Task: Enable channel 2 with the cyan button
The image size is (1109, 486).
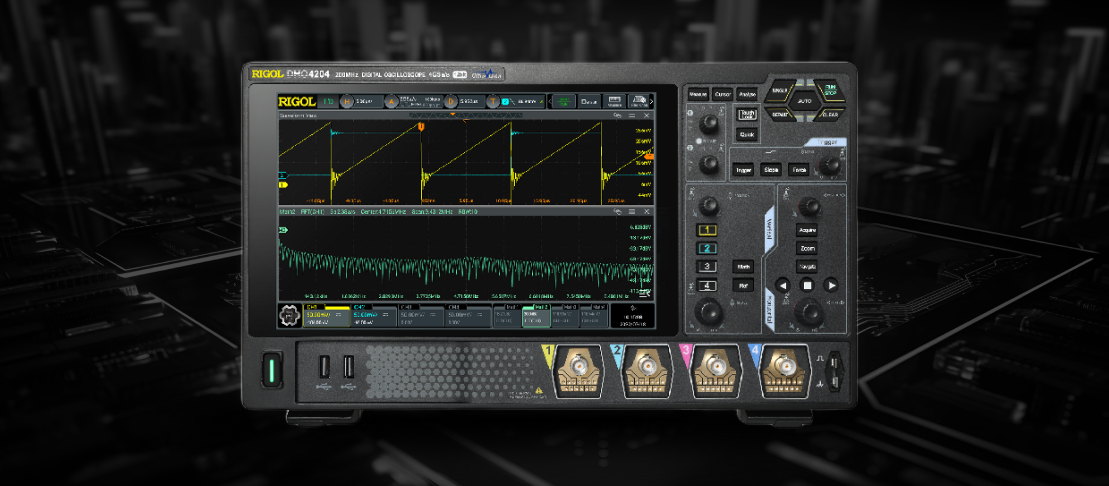Action: (x=708, y=248)
